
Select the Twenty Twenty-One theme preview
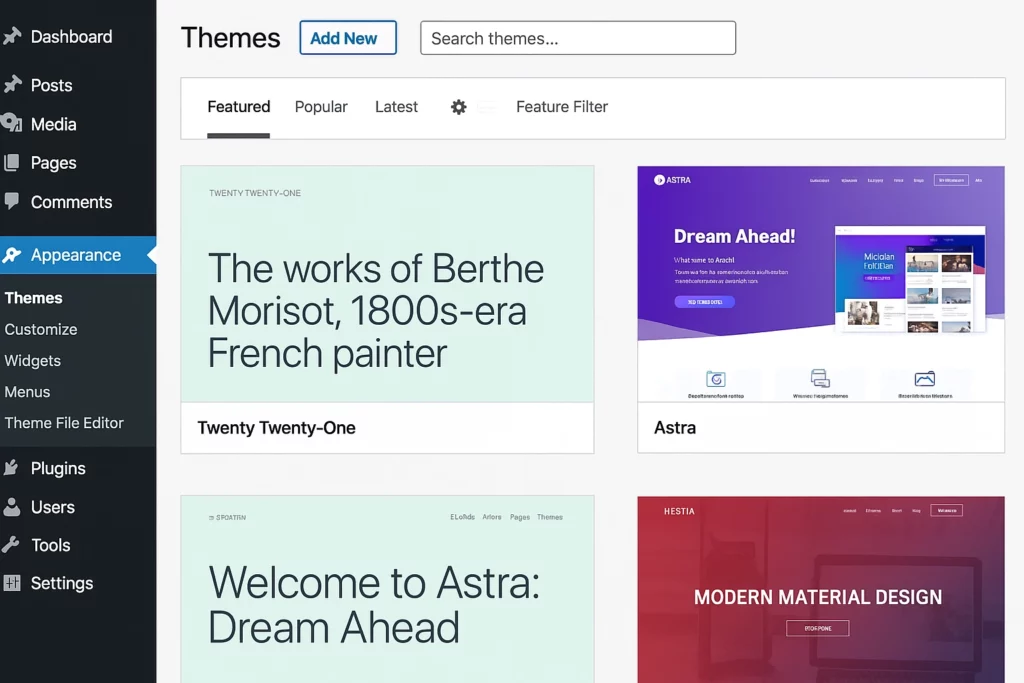tap(387, 285)
